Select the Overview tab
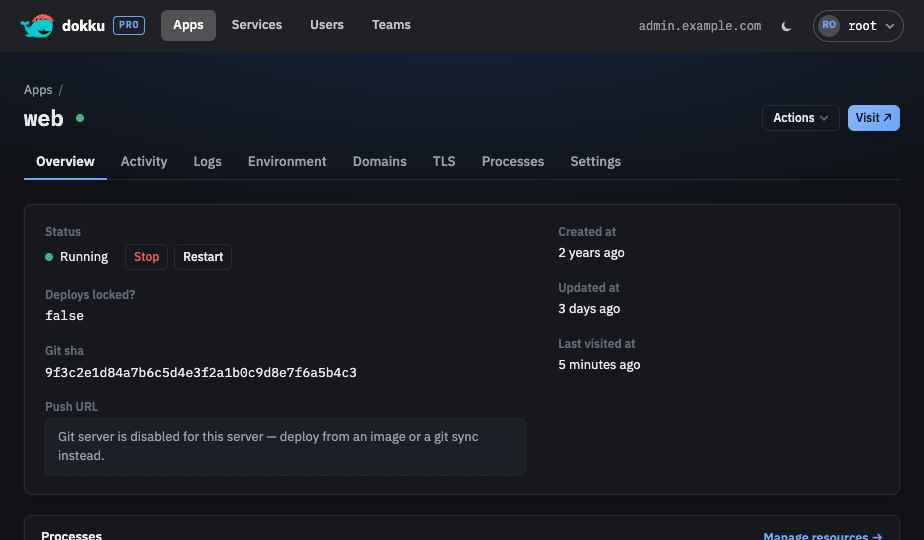The image size is (924, 540). [x=65, y=162]
